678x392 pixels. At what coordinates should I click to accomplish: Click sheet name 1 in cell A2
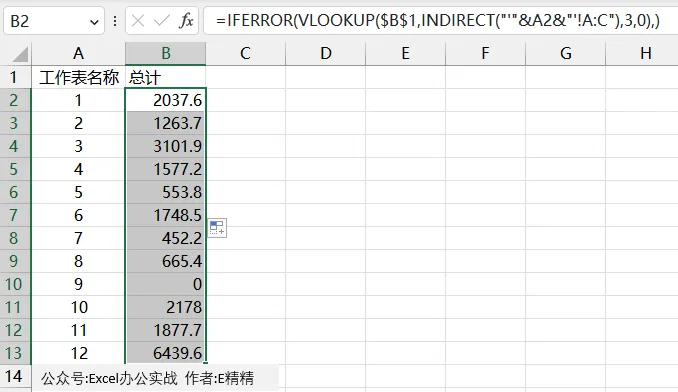coord(78,100)
